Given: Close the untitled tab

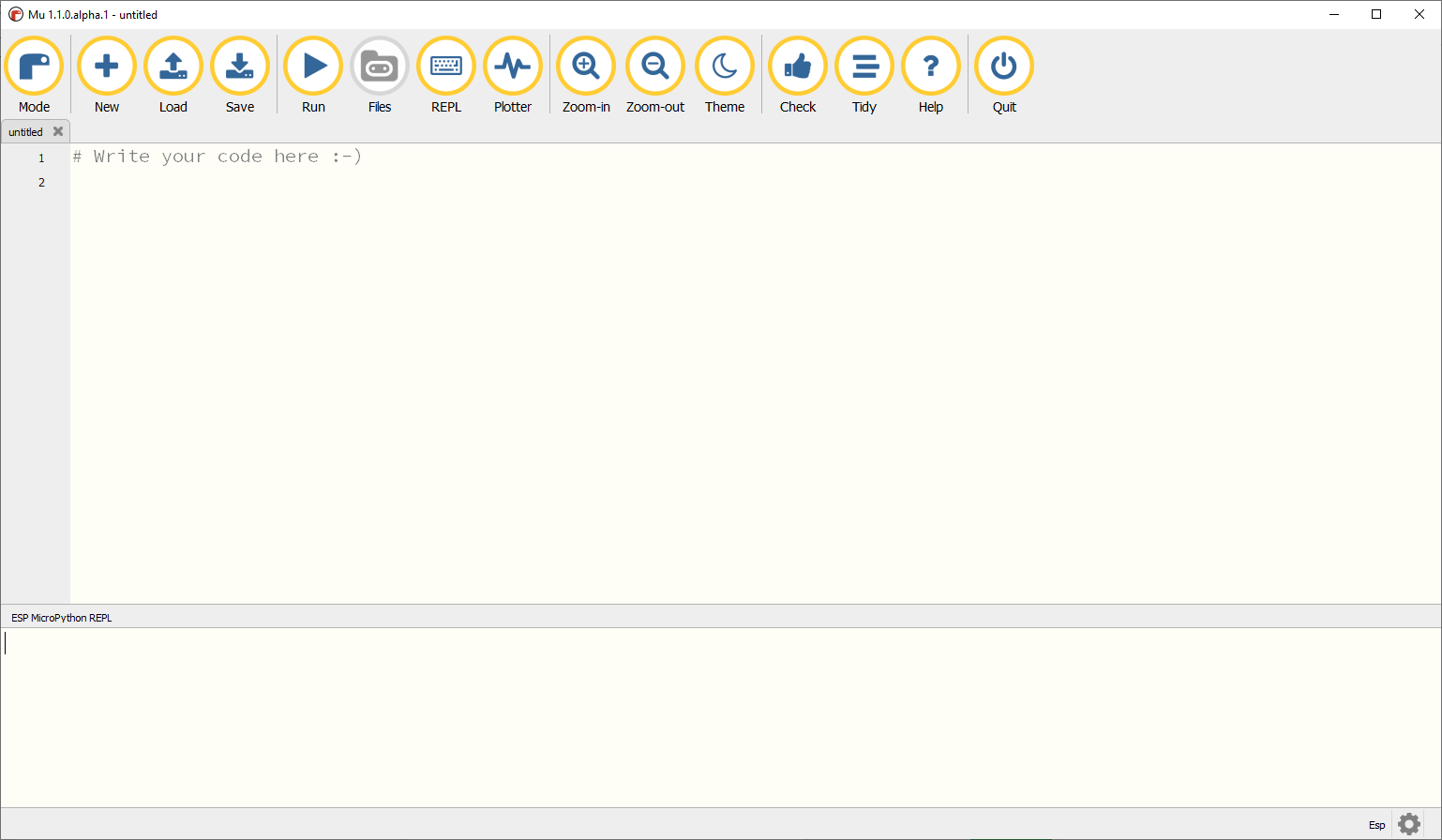Looking at the screenshot, I should click(x=57, y=131).
